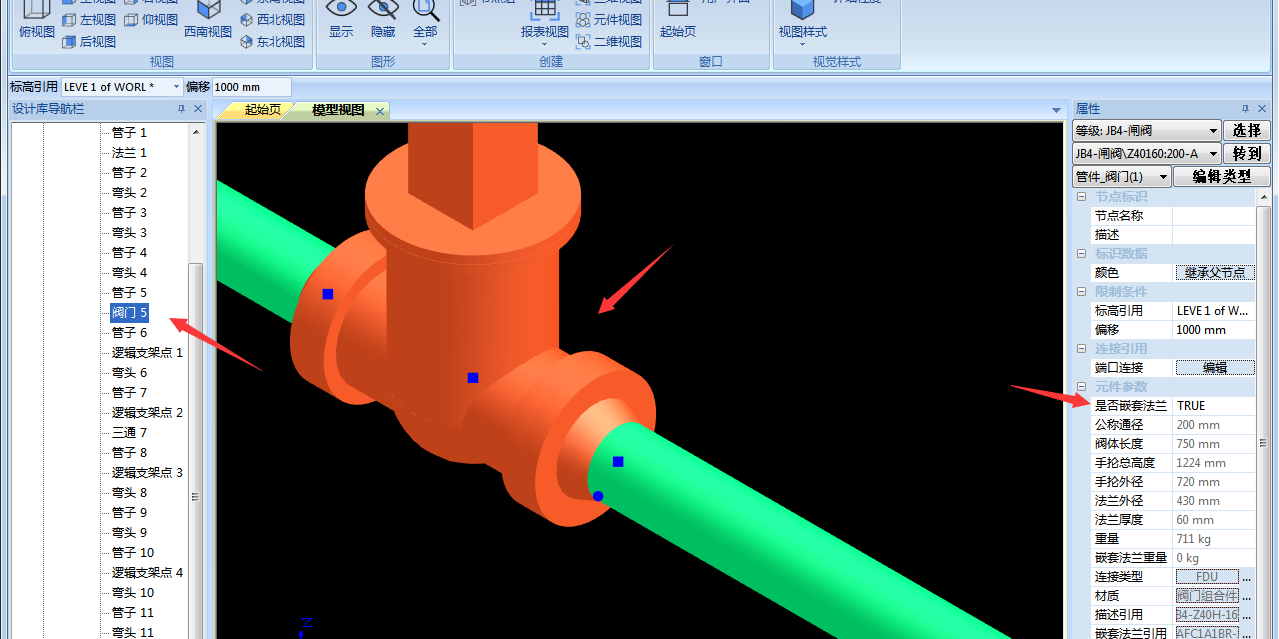
Task: Select the 后视图 back view icon
Action: tap(69, 42)
